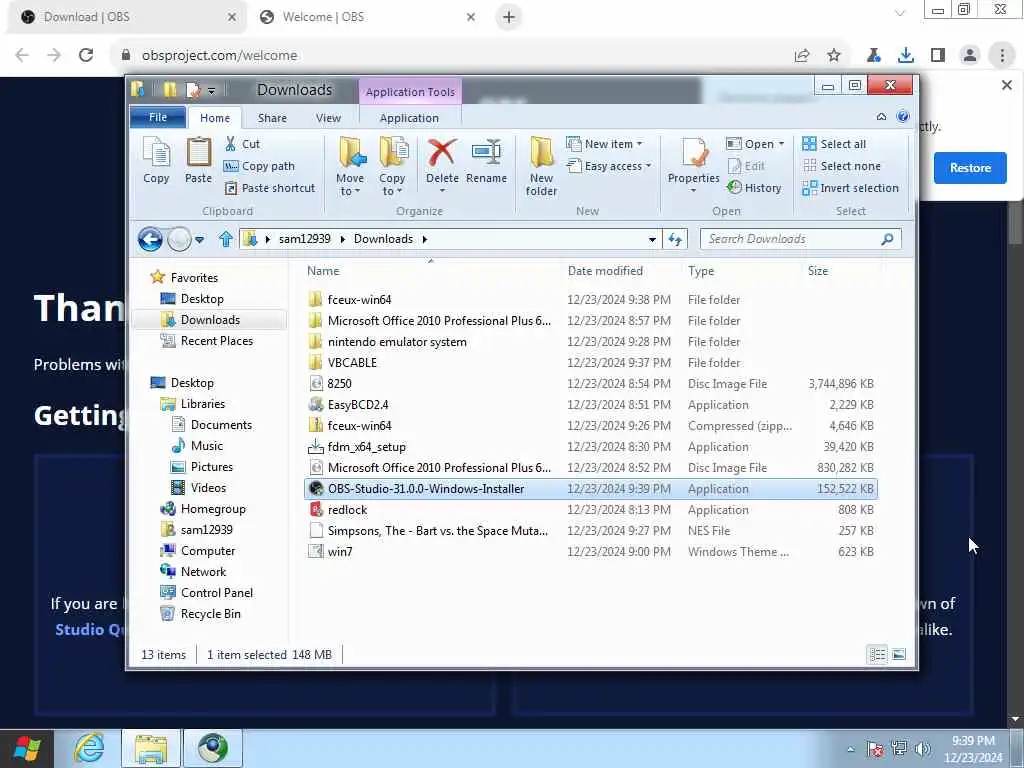Sort by Date modified column
The image size is (1024, 768).
coord(605,271)
